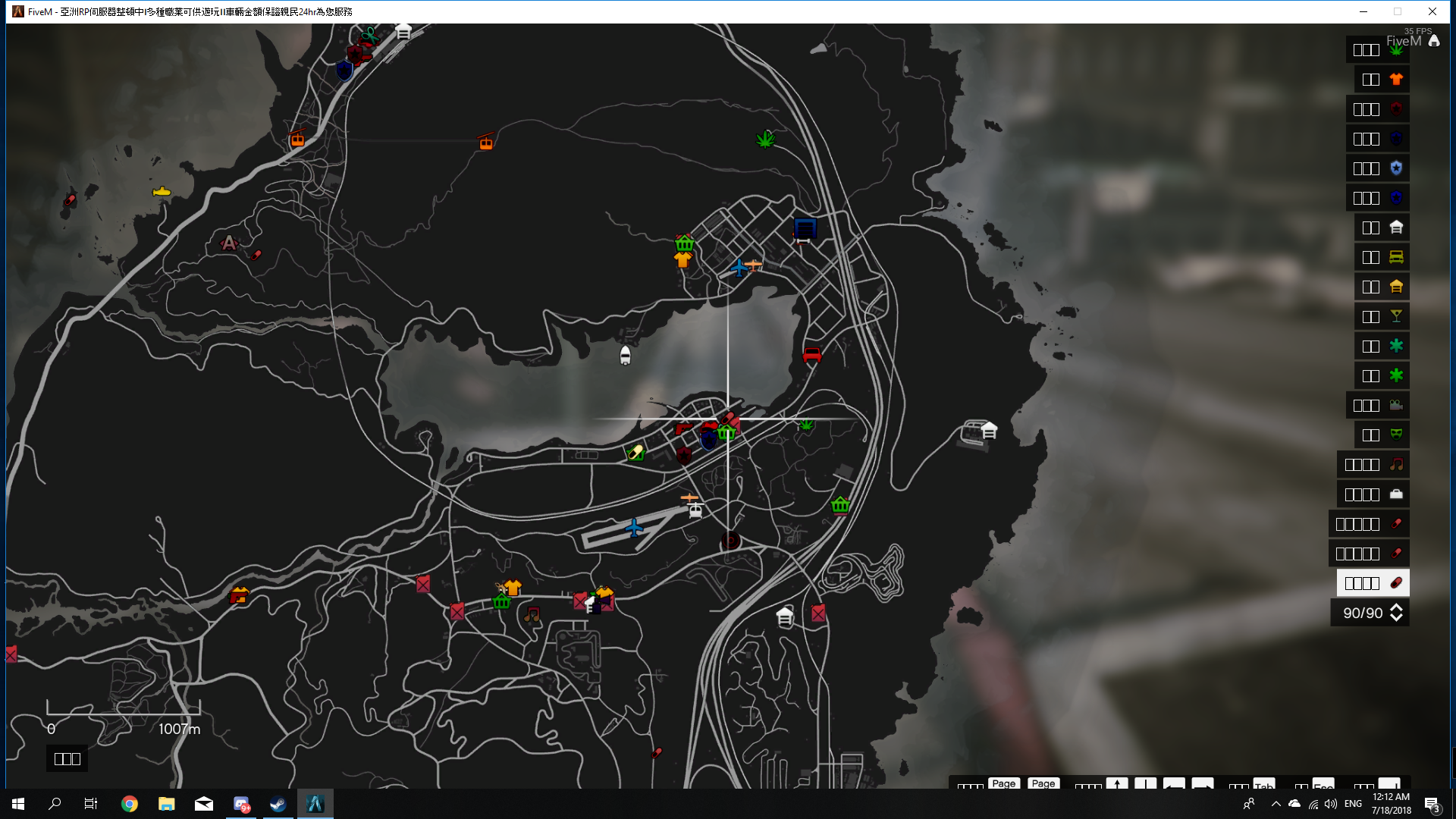Click the dark red target circle blip
Image resolution: width=1456 pixels, height=819 pixels.
[x=730, y=541]
